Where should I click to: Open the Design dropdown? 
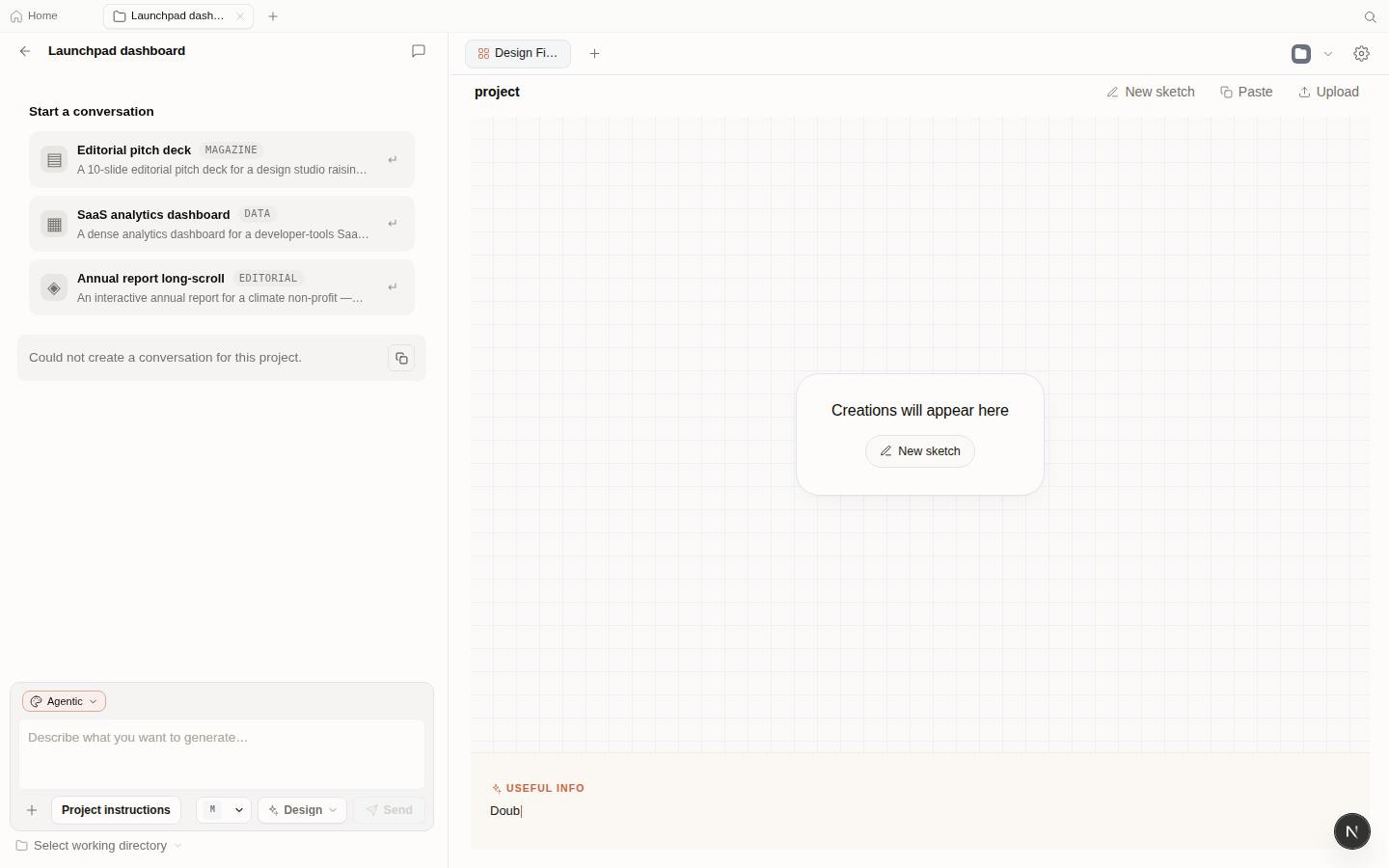point(302,810)
